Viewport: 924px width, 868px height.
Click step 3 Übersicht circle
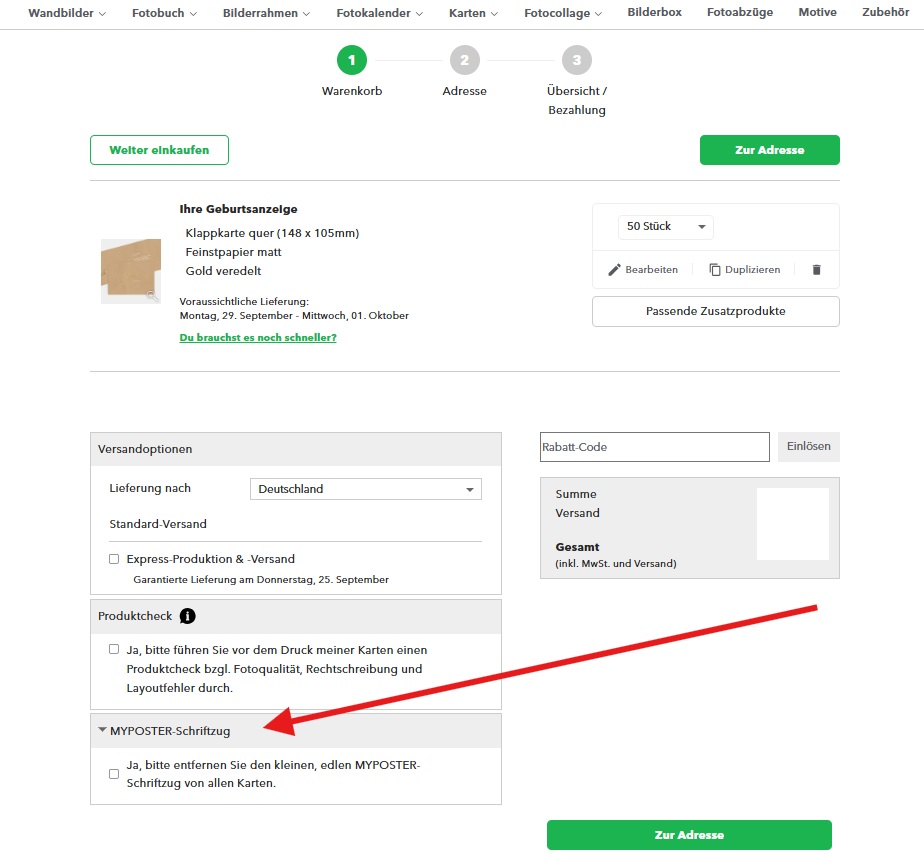coord(576,61)
